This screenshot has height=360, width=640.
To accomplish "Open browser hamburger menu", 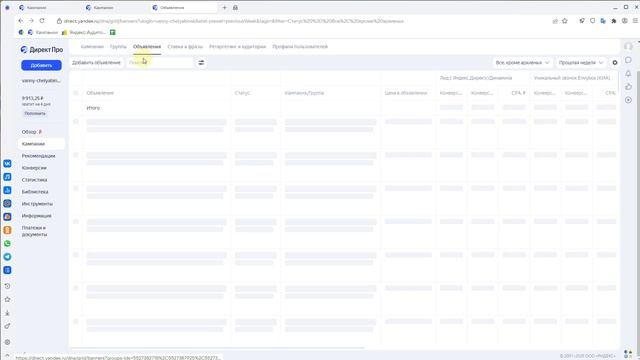I will pos(635,21).
